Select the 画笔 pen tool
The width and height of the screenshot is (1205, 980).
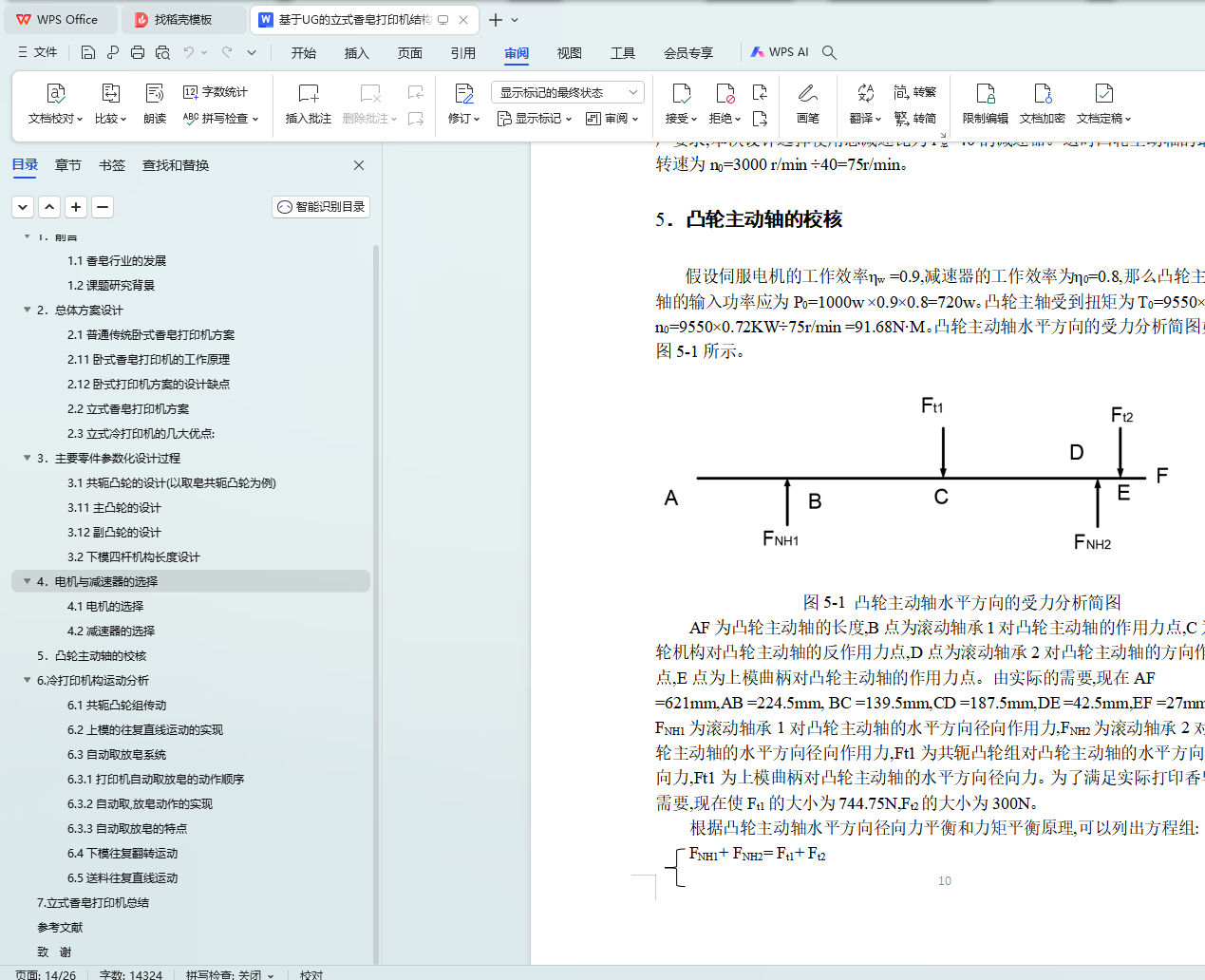coord(808,104)
